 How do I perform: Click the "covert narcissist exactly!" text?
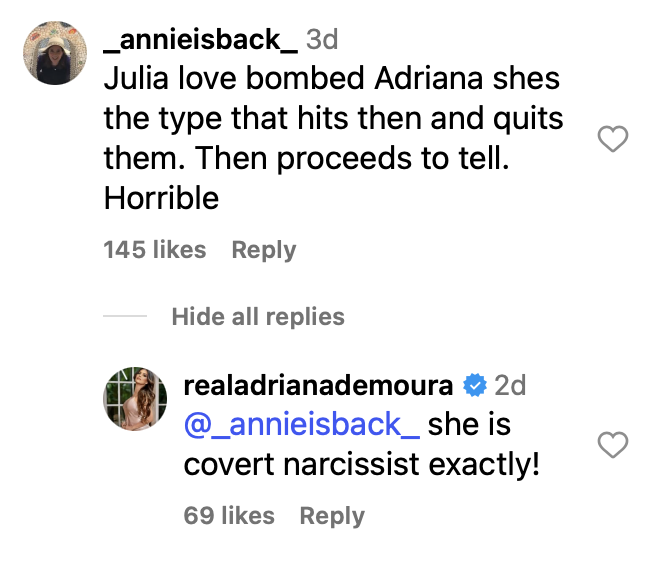point(362,464)
